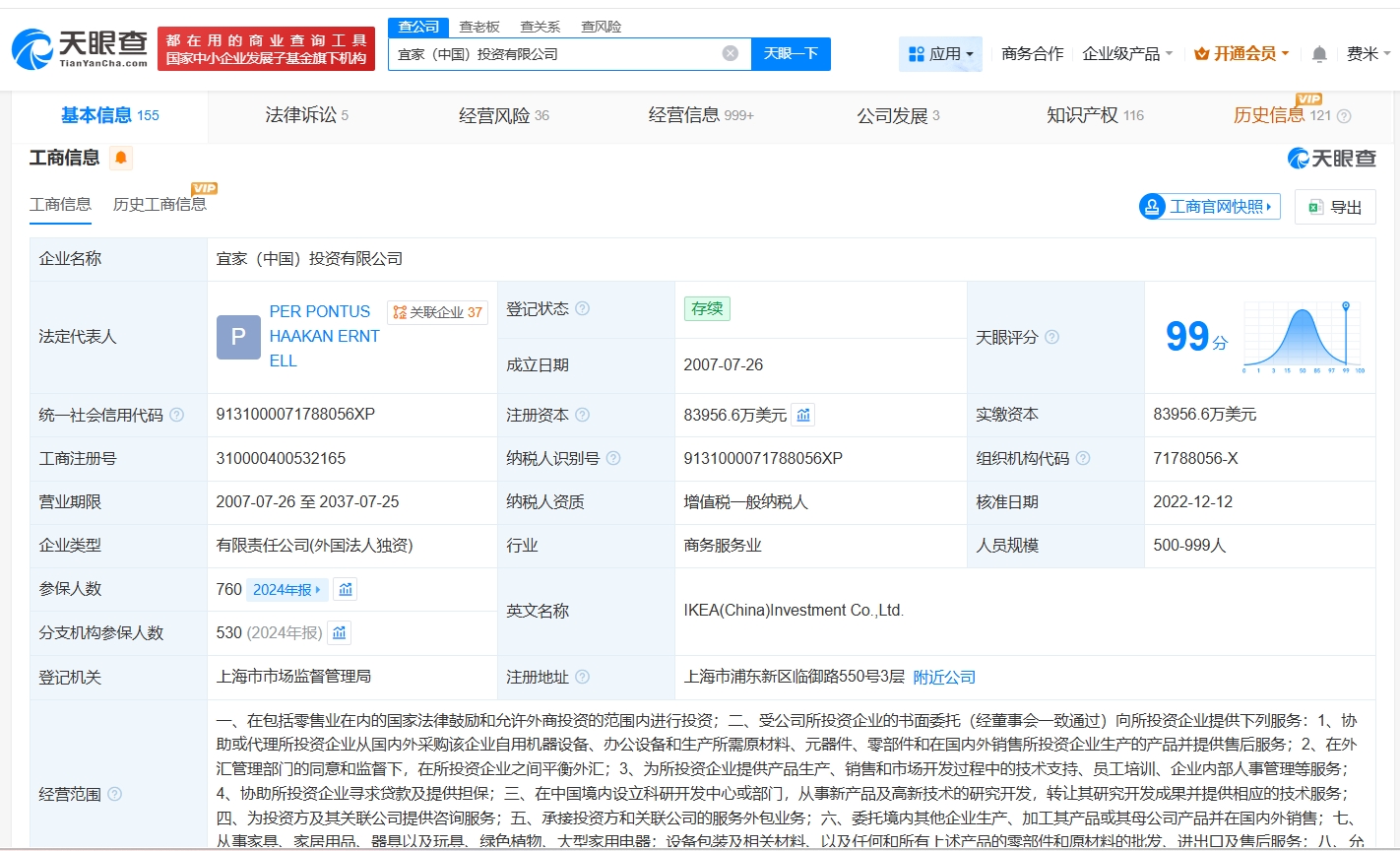Open insured employees trend chart icon
The image size is (1400, 851).
click(346, 590)
